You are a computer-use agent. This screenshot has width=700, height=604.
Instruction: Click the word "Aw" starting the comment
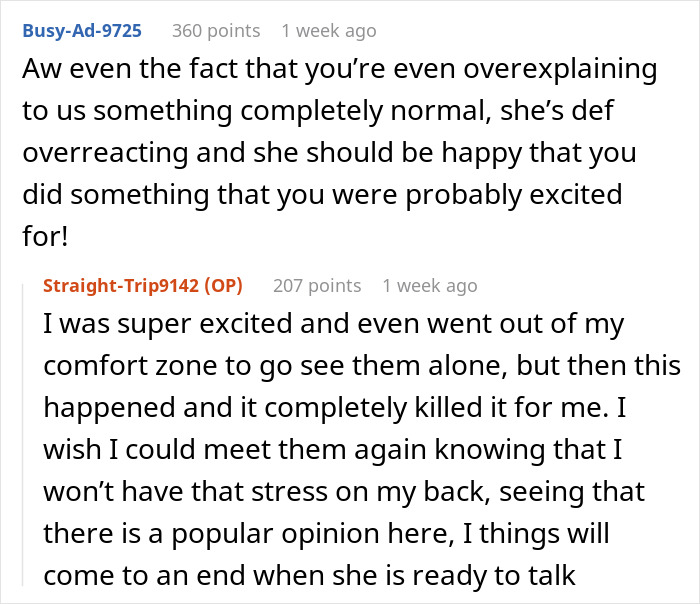38,71
